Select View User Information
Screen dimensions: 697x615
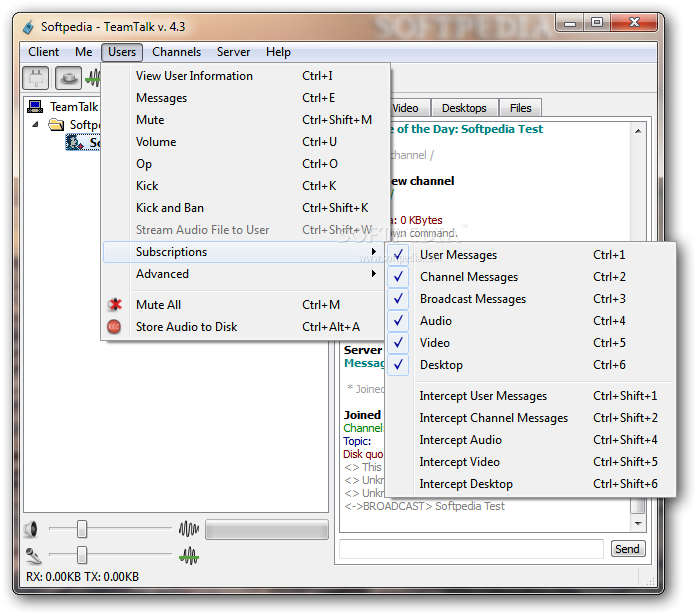244,76
